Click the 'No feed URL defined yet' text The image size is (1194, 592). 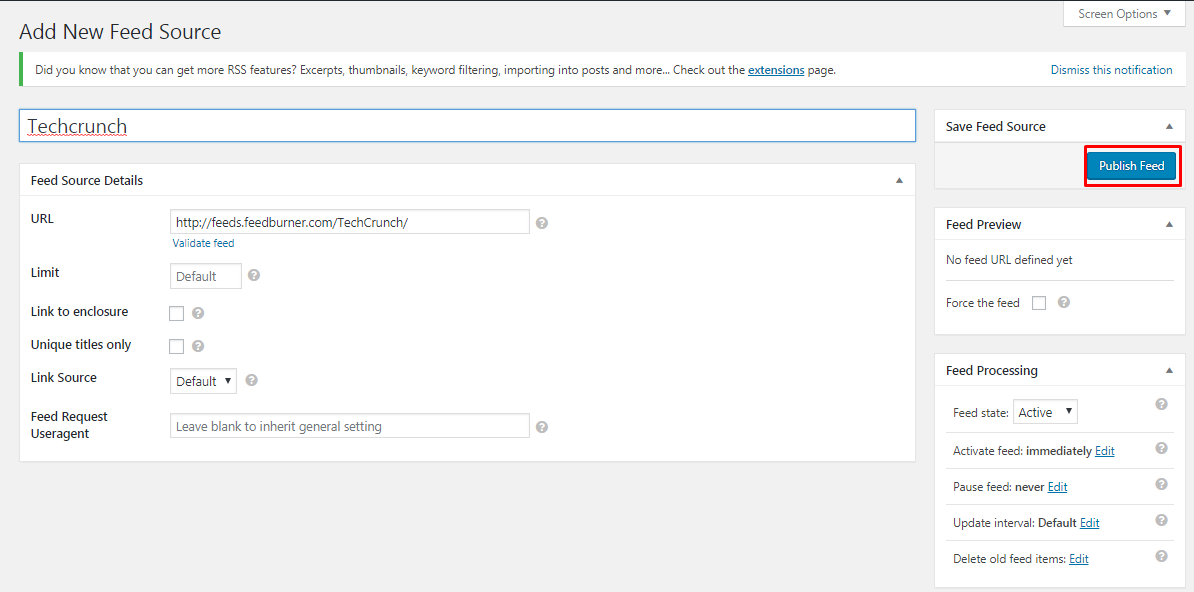click(x=1009, y=260)
